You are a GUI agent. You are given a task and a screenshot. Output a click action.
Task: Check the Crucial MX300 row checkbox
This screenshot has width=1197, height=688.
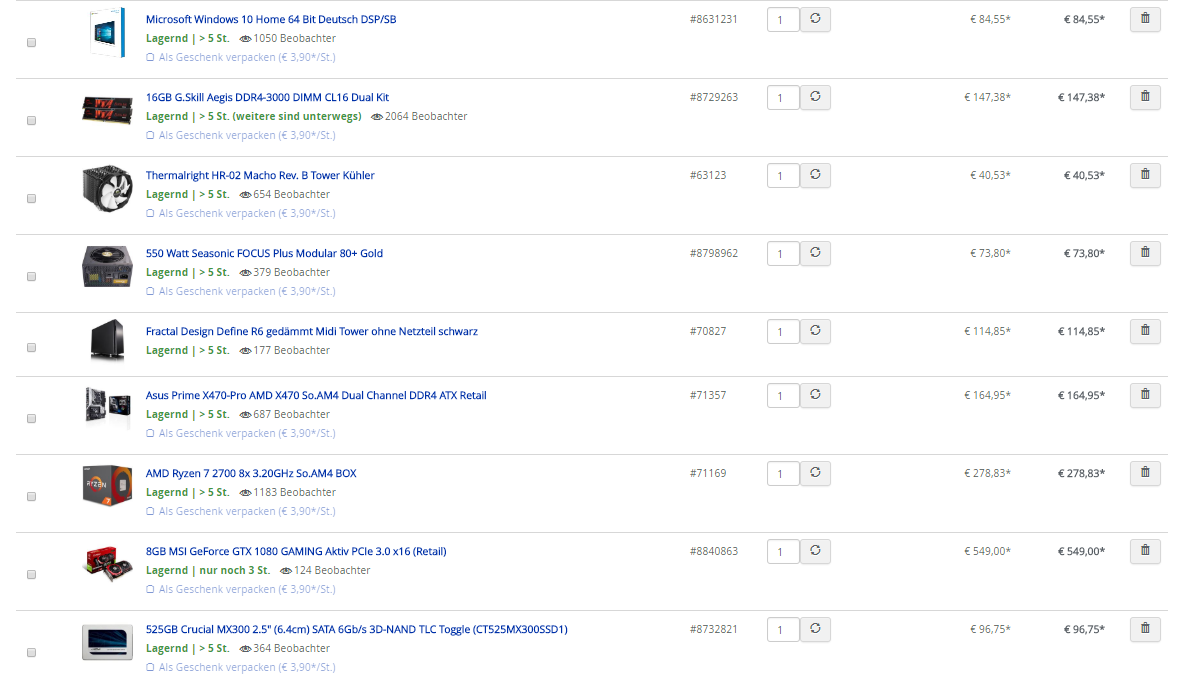tap(31, 652)
